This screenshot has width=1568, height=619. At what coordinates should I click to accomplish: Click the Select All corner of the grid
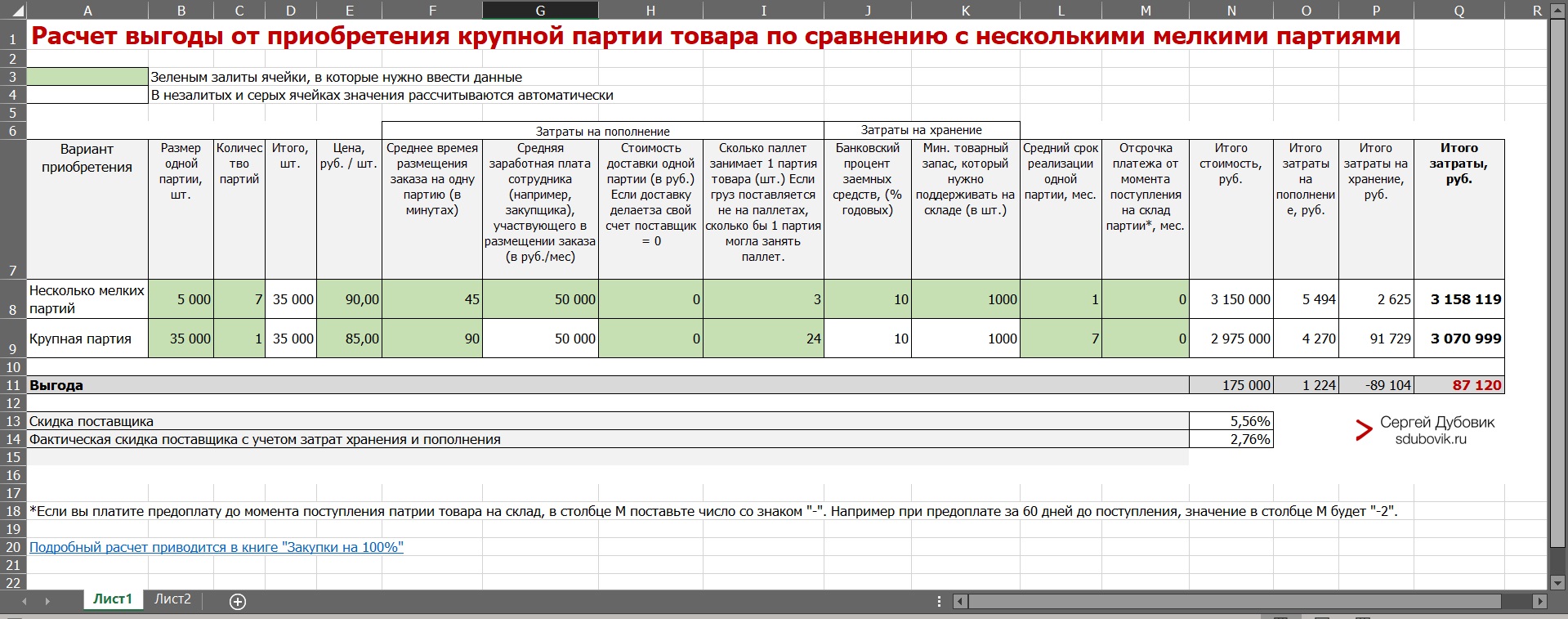pyautogui.click(x=13, y=11)
